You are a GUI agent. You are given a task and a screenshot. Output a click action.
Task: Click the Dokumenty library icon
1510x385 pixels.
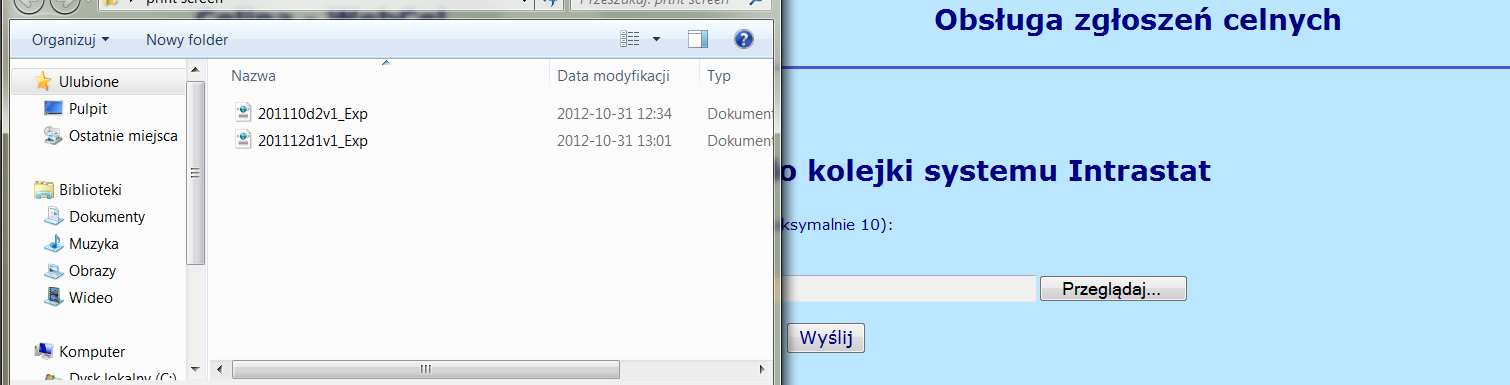point(53,217)
